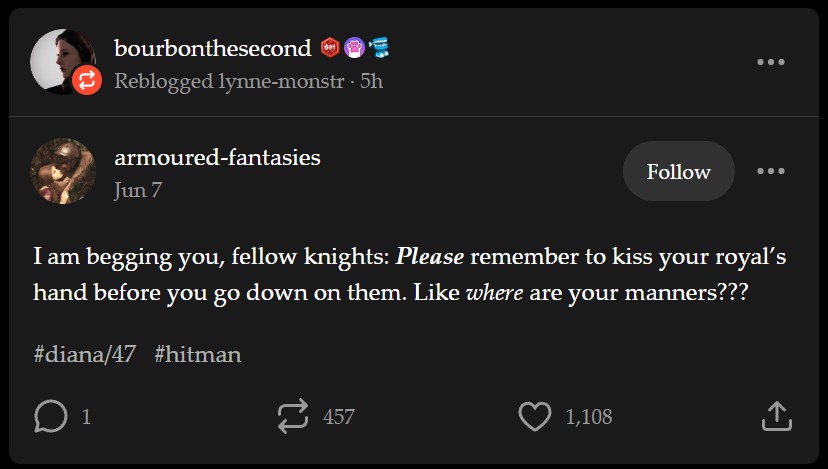Like the post with the heart icon
Viewport: 828px width, 469px height.
[535, 416]
